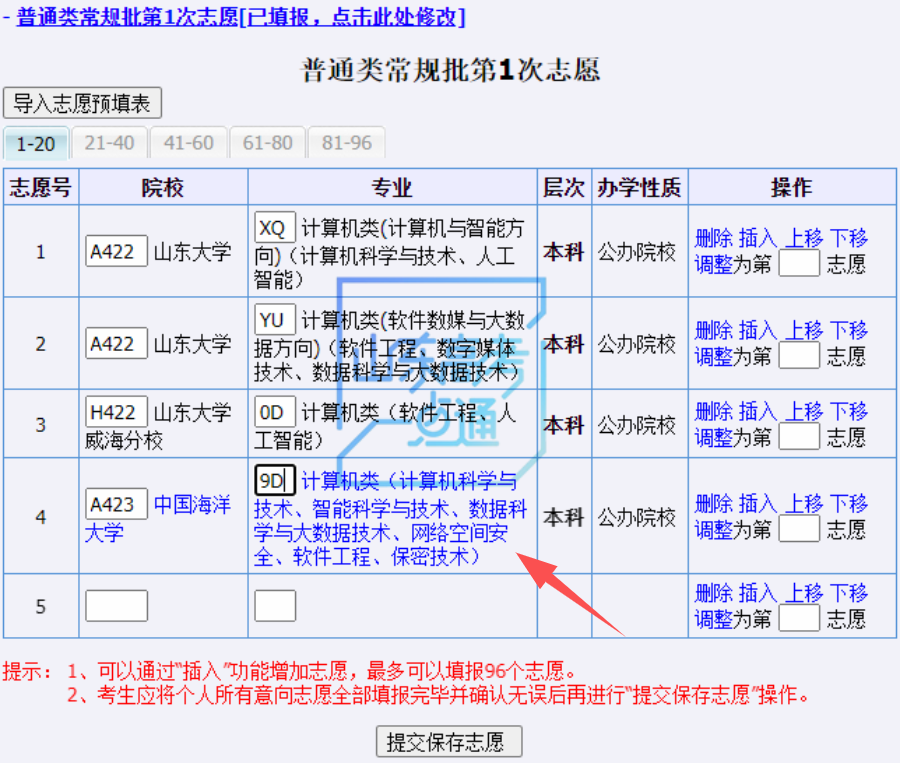Click the major code field containing XQ
The height and width of the screenshot is (763, 900).
click(275, 229)
